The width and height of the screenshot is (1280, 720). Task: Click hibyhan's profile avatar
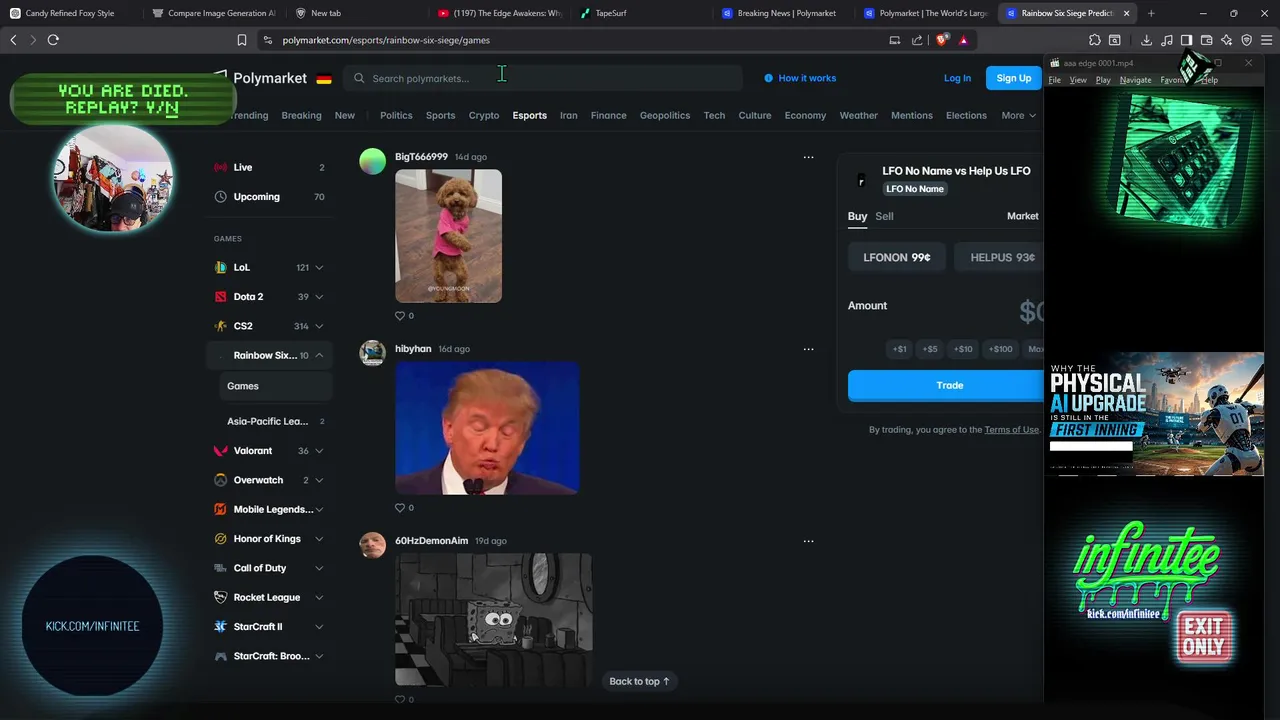click(372, 353)
